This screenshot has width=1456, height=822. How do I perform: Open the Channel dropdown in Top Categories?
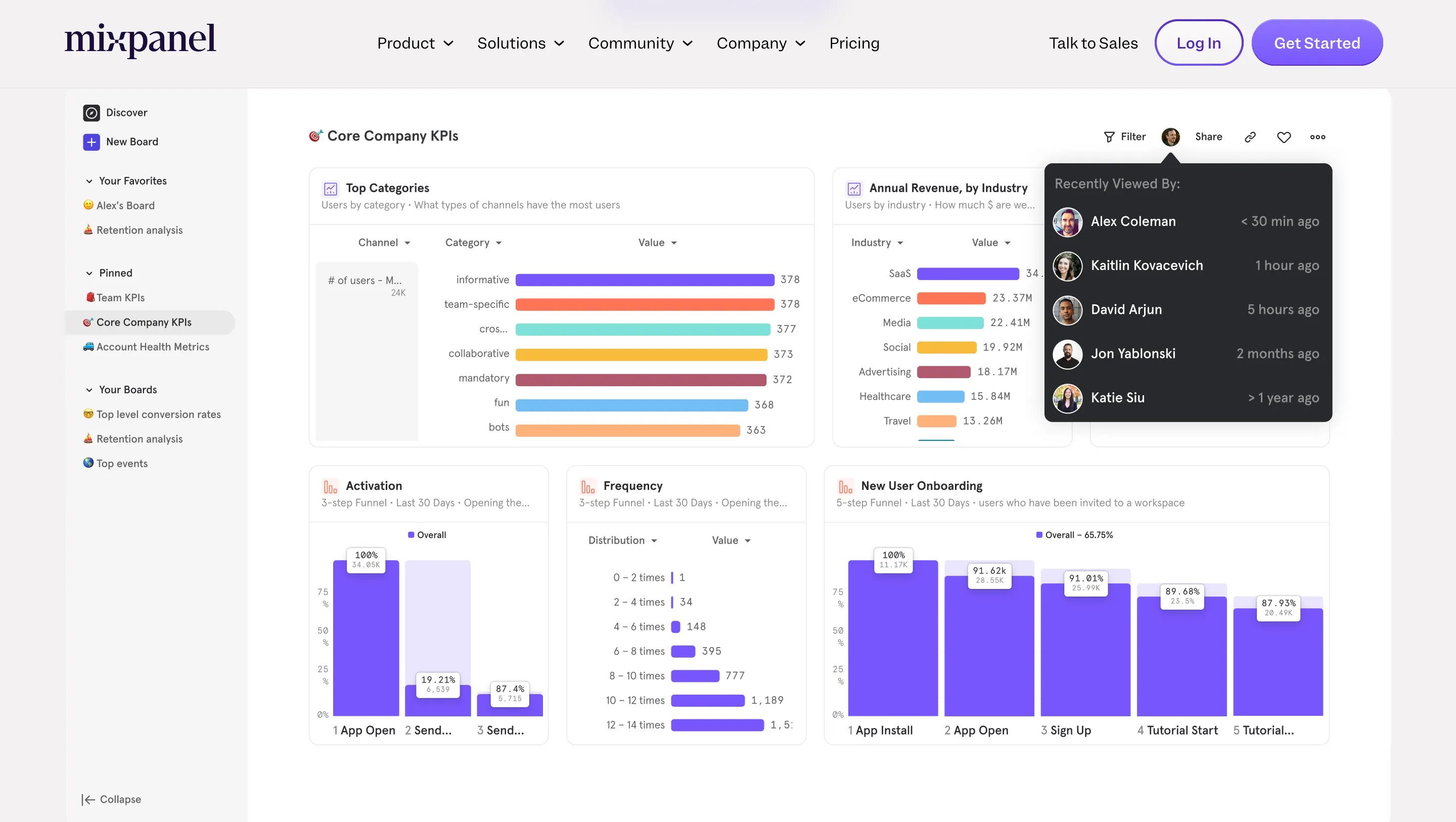(x=384, y=242)
